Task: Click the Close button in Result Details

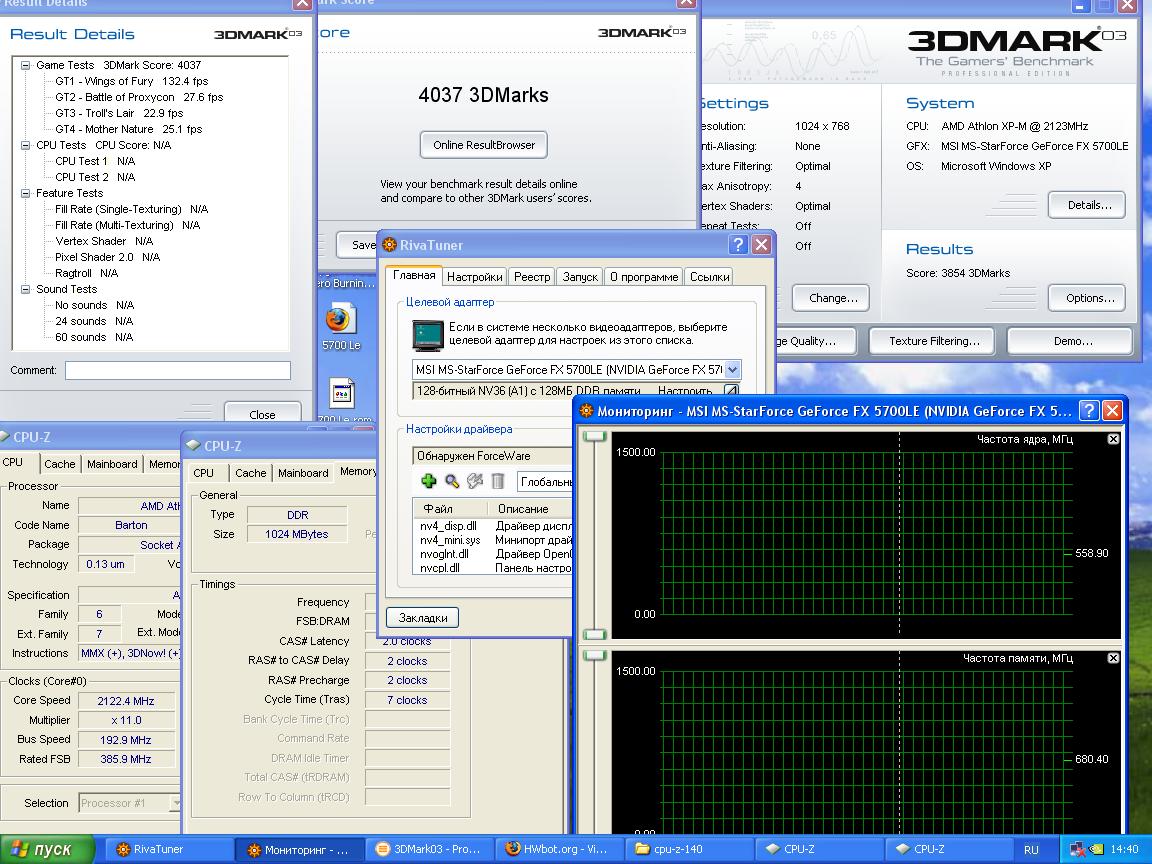Action: coord(262,413)
